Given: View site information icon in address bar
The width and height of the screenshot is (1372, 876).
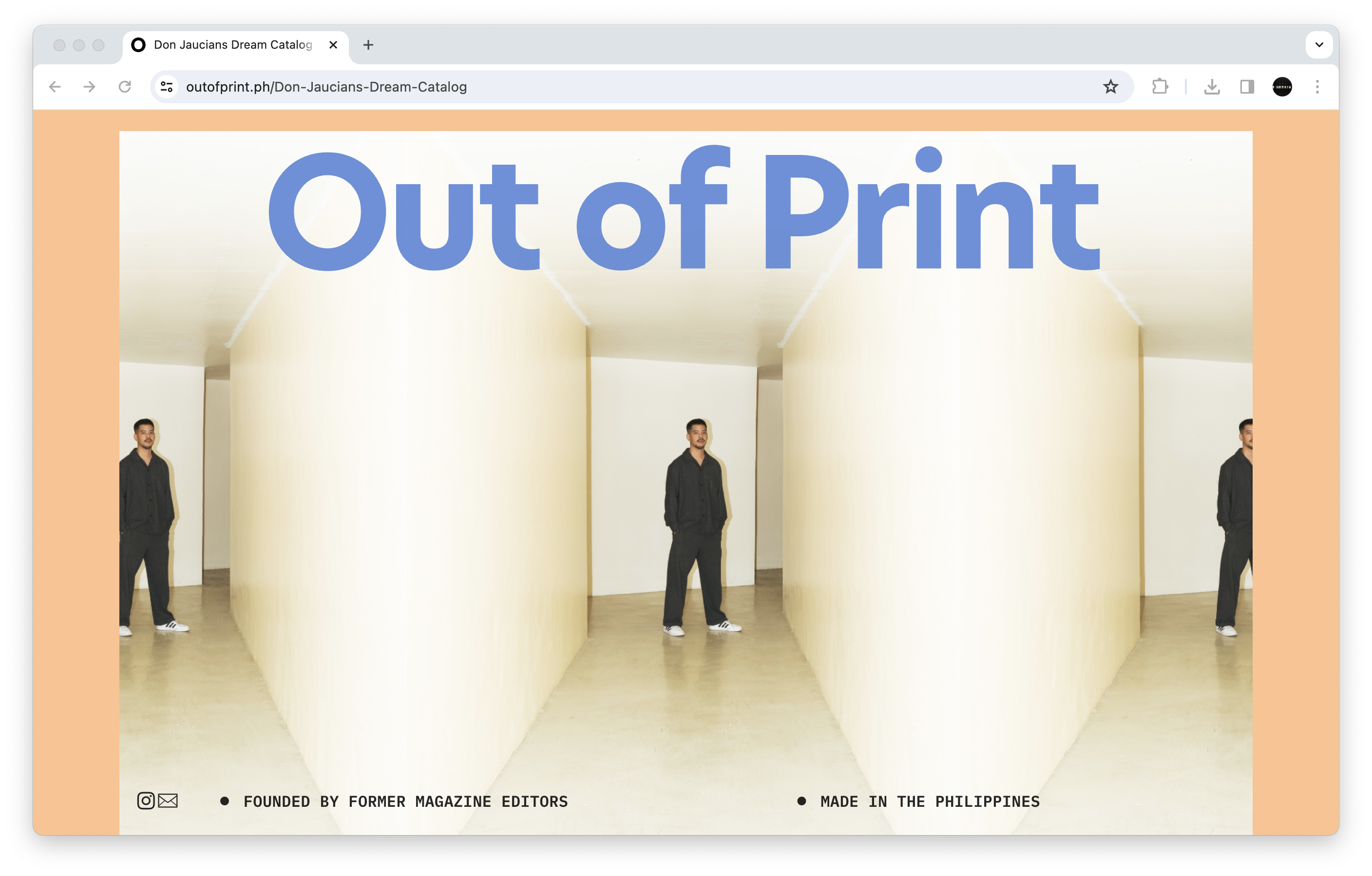Looking at the screenshot, I should pos(167,87).
